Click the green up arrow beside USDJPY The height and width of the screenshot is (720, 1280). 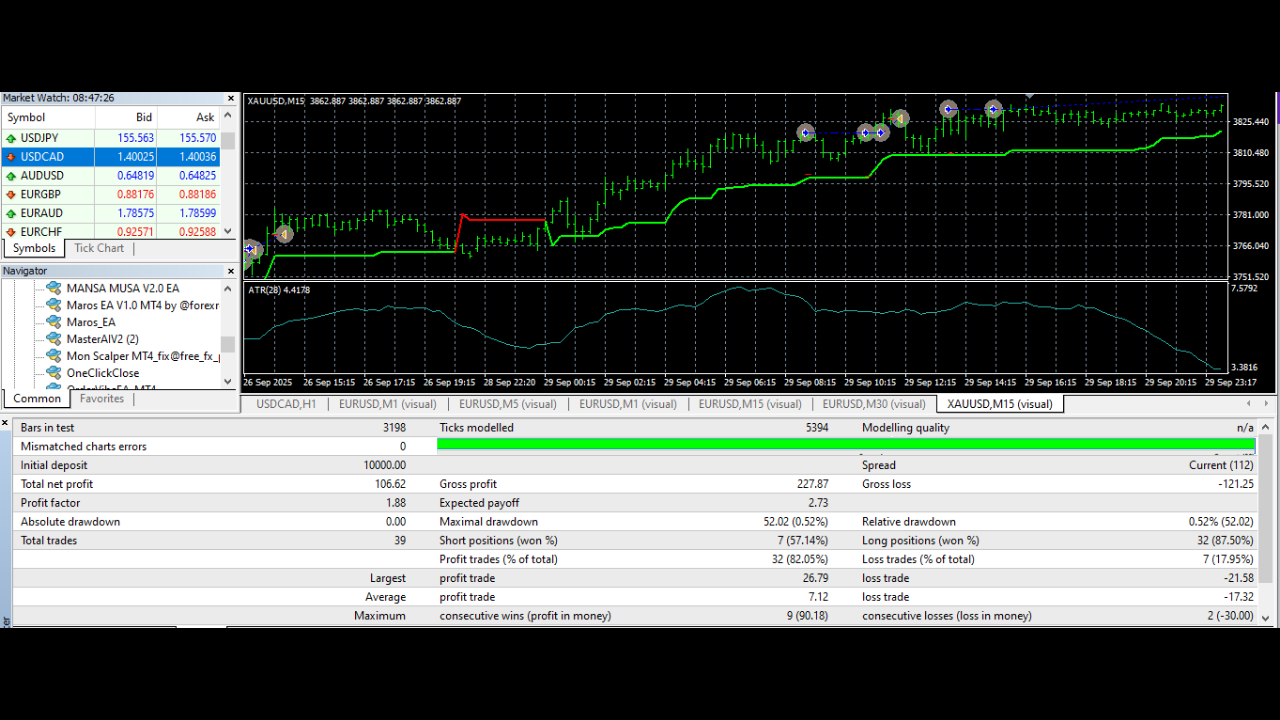click(10, 137)
